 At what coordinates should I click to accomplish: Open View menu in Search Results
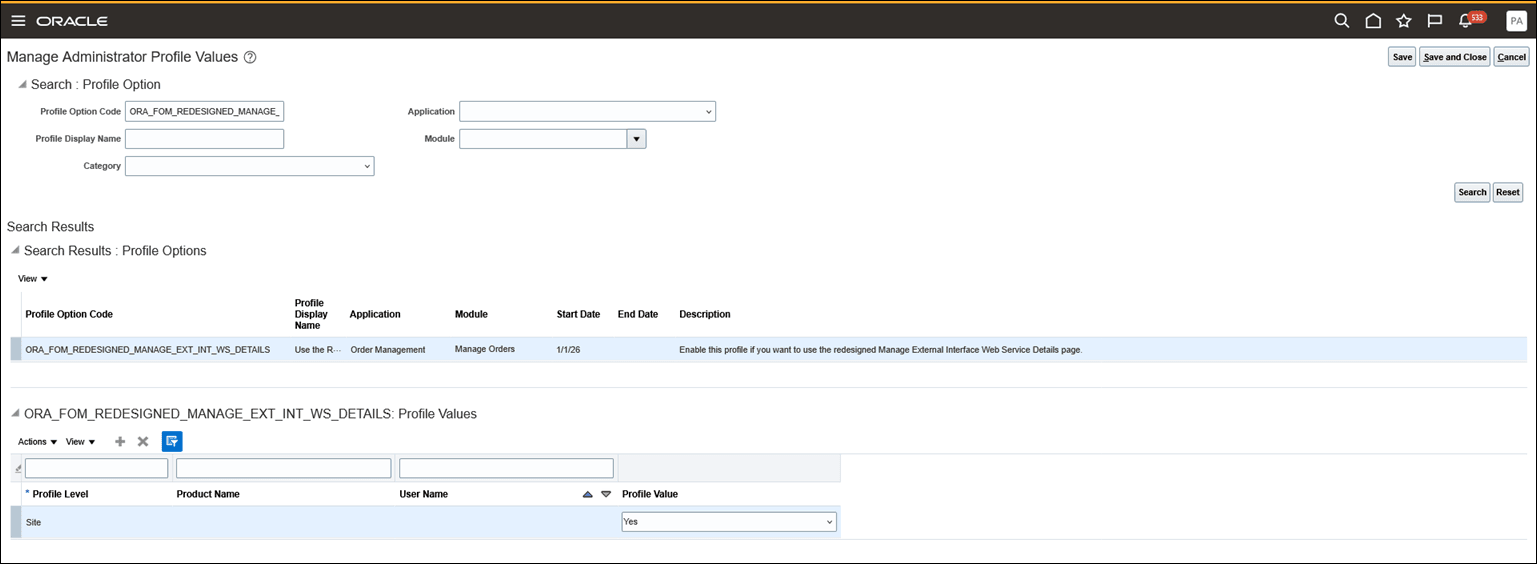[33, 279]
